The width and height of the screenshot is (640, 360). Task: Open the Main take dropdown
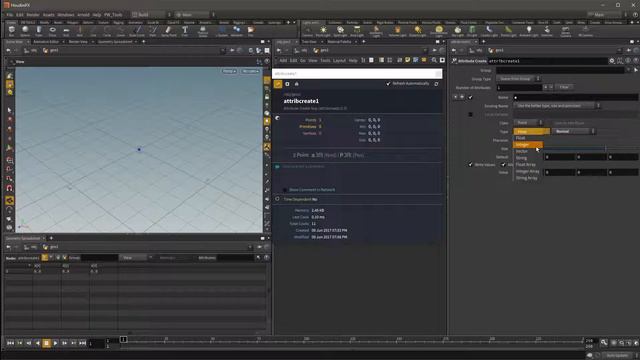pos(606,14)
